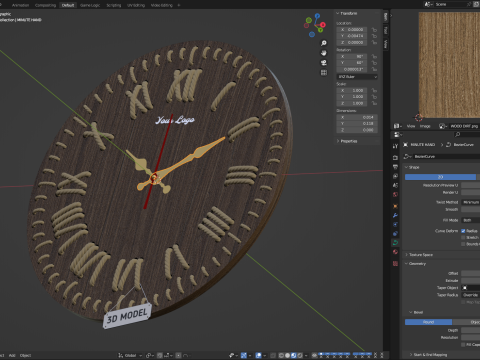Open the Material properties tab icon

coord(395,252)
